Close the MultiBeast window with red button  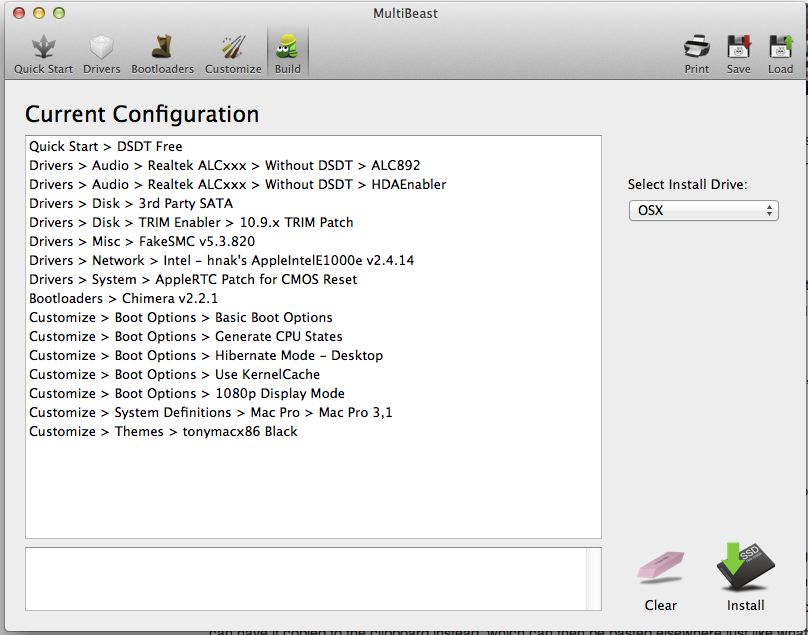[19, 13]
